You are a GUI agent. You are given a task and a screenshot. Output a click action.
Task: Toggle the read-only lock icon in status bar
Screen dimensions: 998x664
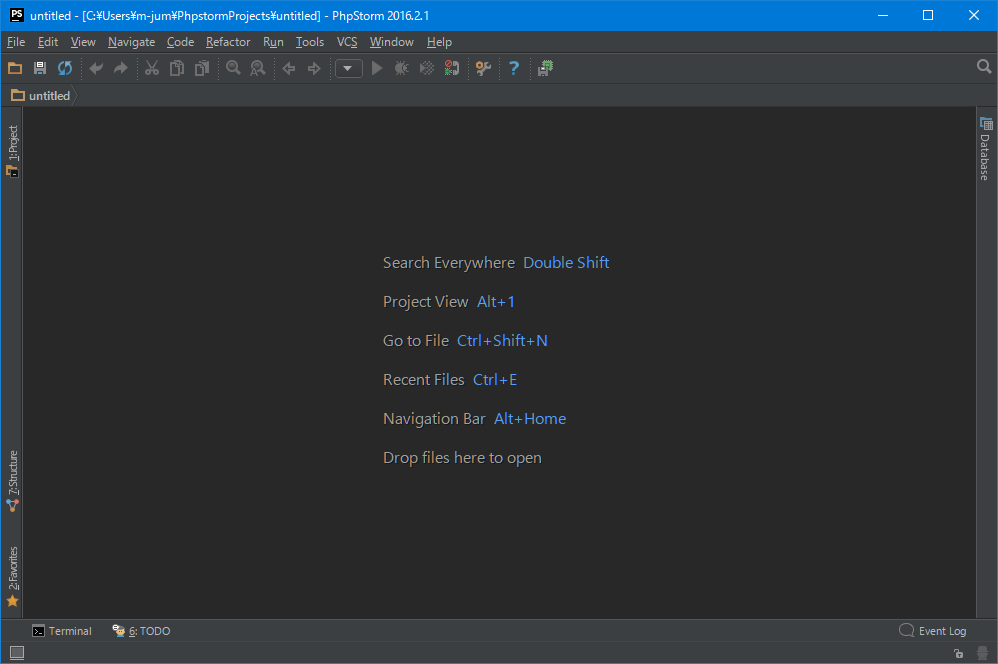[958, 653]
